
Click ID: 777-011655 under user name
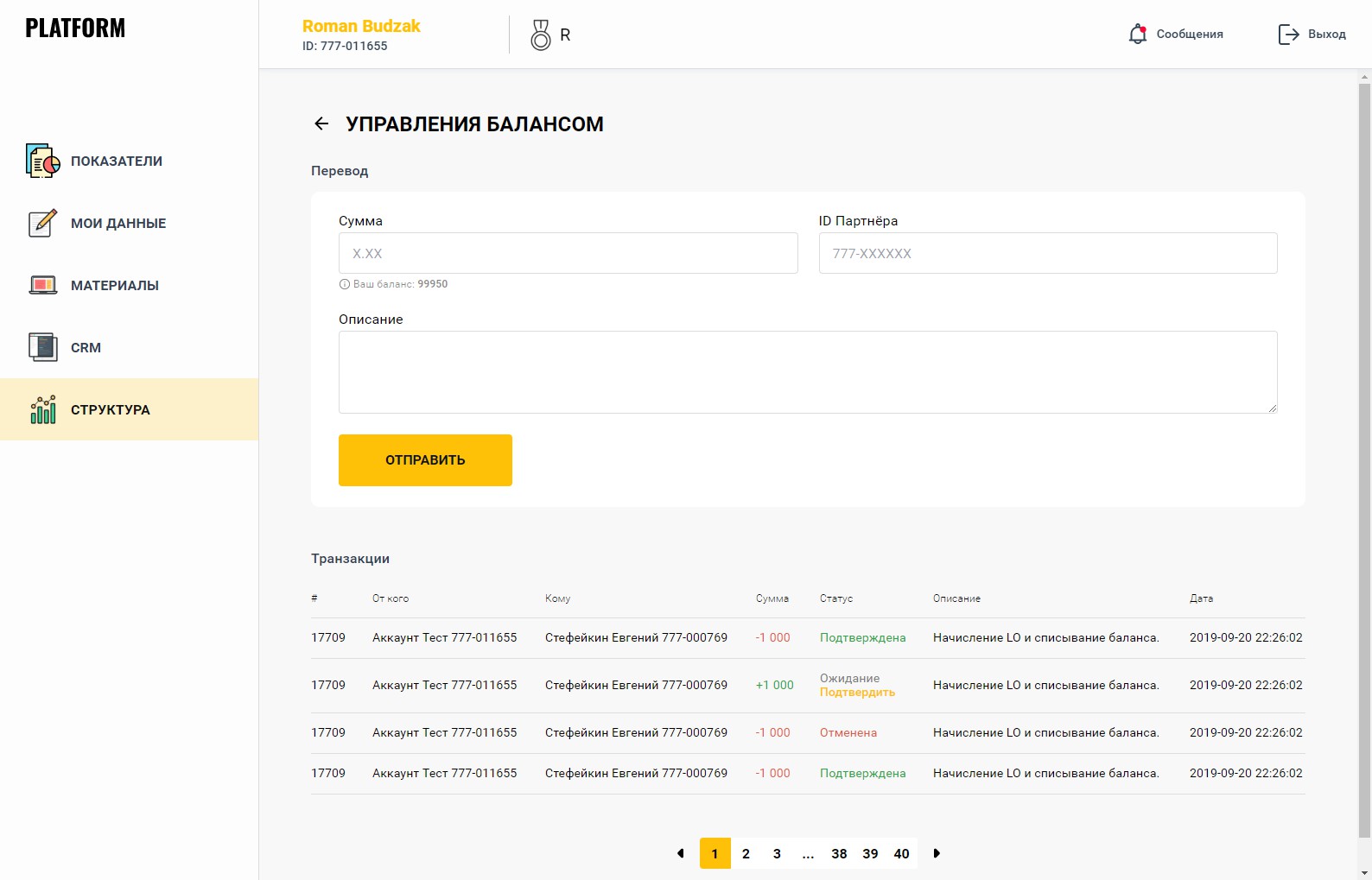[x=345, y=46]
